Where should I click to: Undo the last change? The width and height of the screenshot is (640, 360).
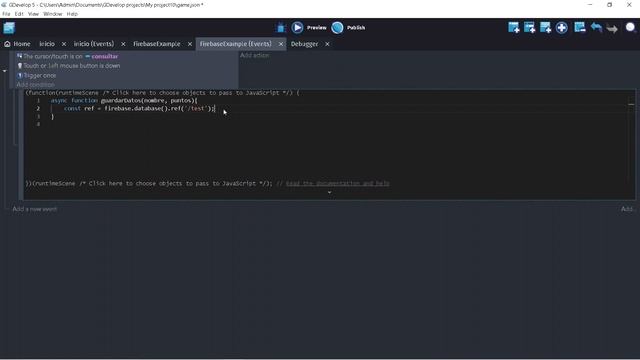[x=596, y=28]
